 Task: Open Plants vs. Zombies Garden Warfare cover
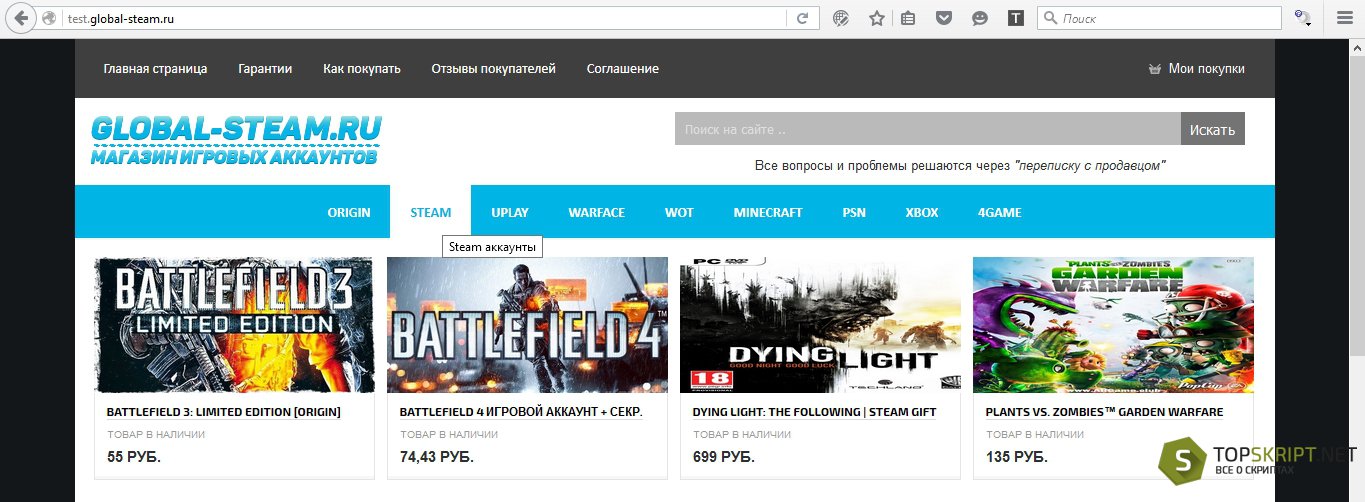coord(1113,325)
